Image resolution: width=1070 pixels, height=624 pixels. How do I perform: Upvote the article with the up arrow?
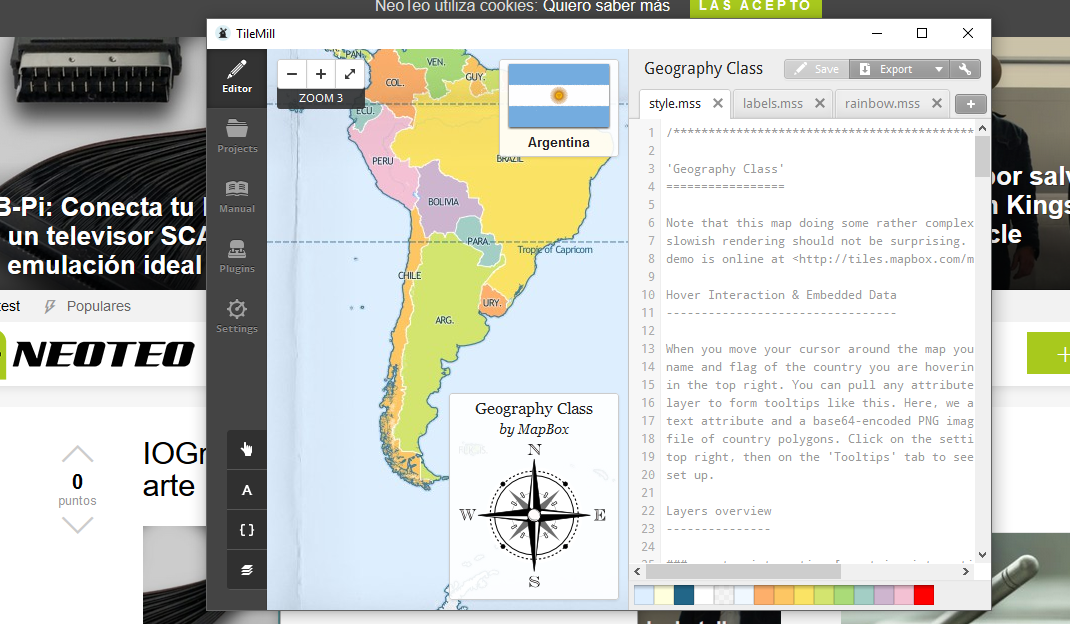(77, 455)
